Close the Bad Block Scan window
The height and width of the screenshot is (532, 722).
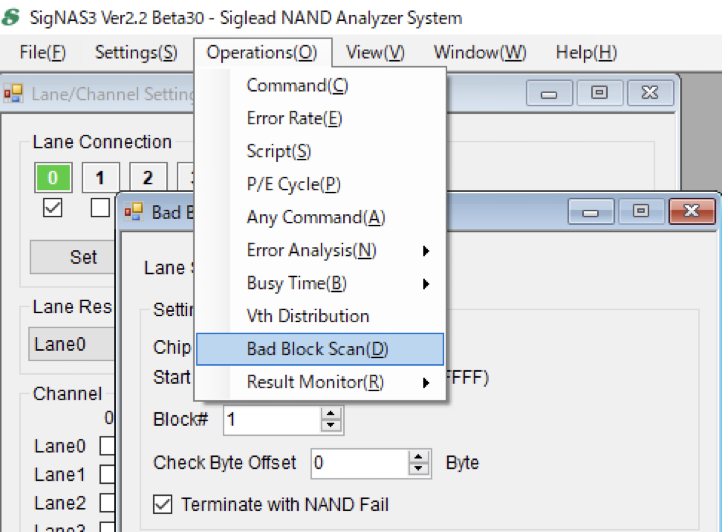(x=691, y=211)
